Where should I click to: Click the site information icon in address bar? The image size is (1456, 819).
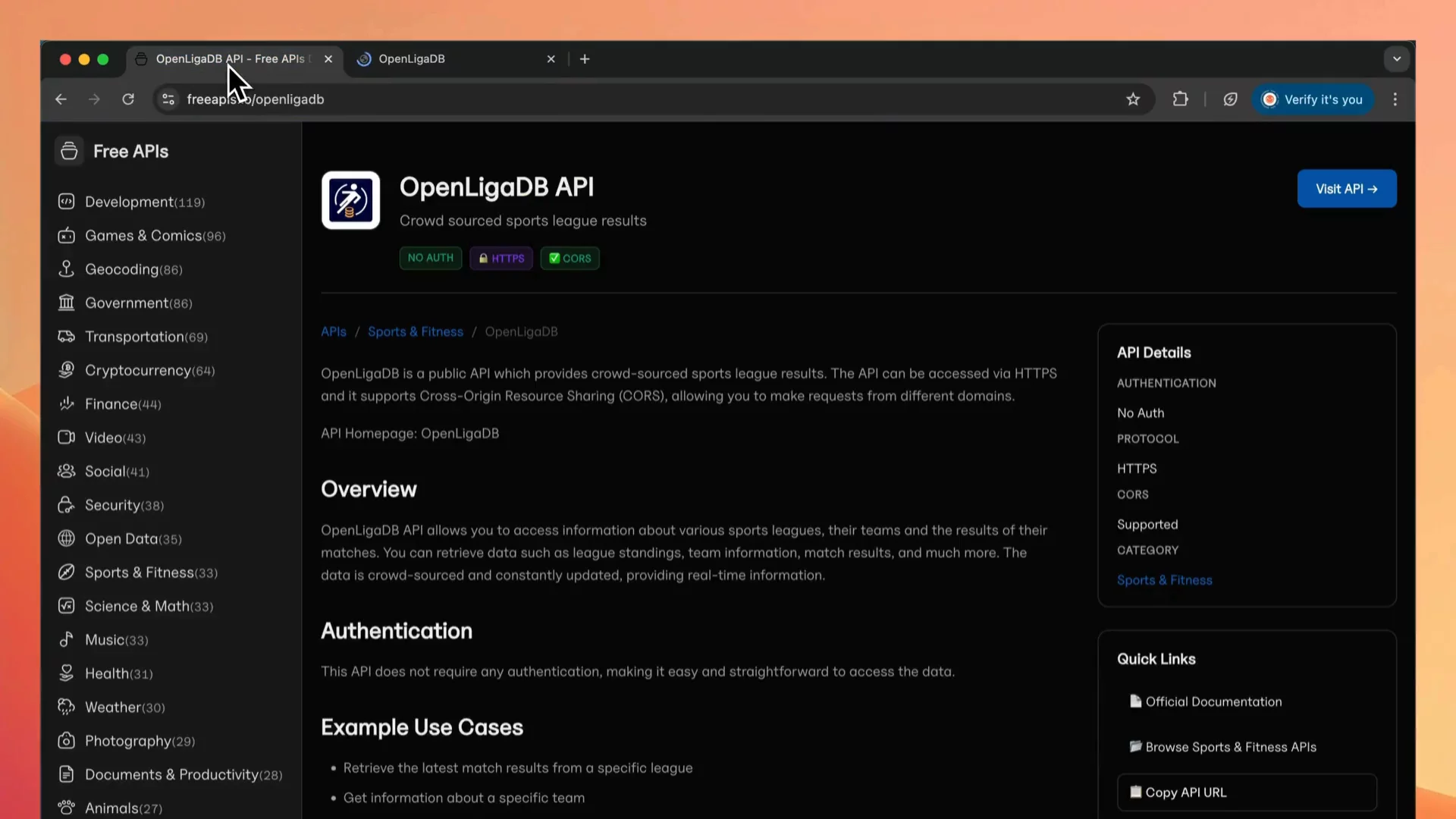[168, 99]
